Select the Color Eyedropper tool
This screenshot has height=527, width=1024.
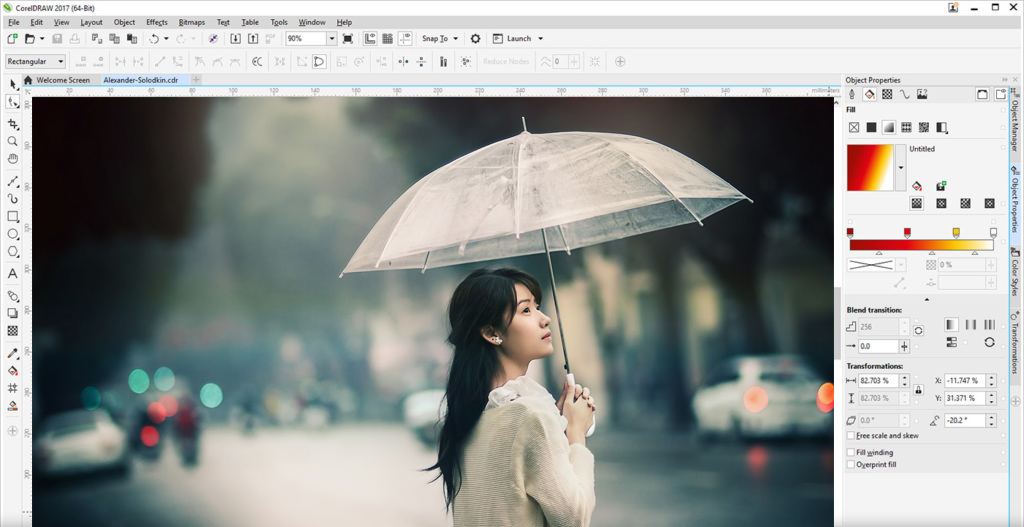[x=12, y=353]
